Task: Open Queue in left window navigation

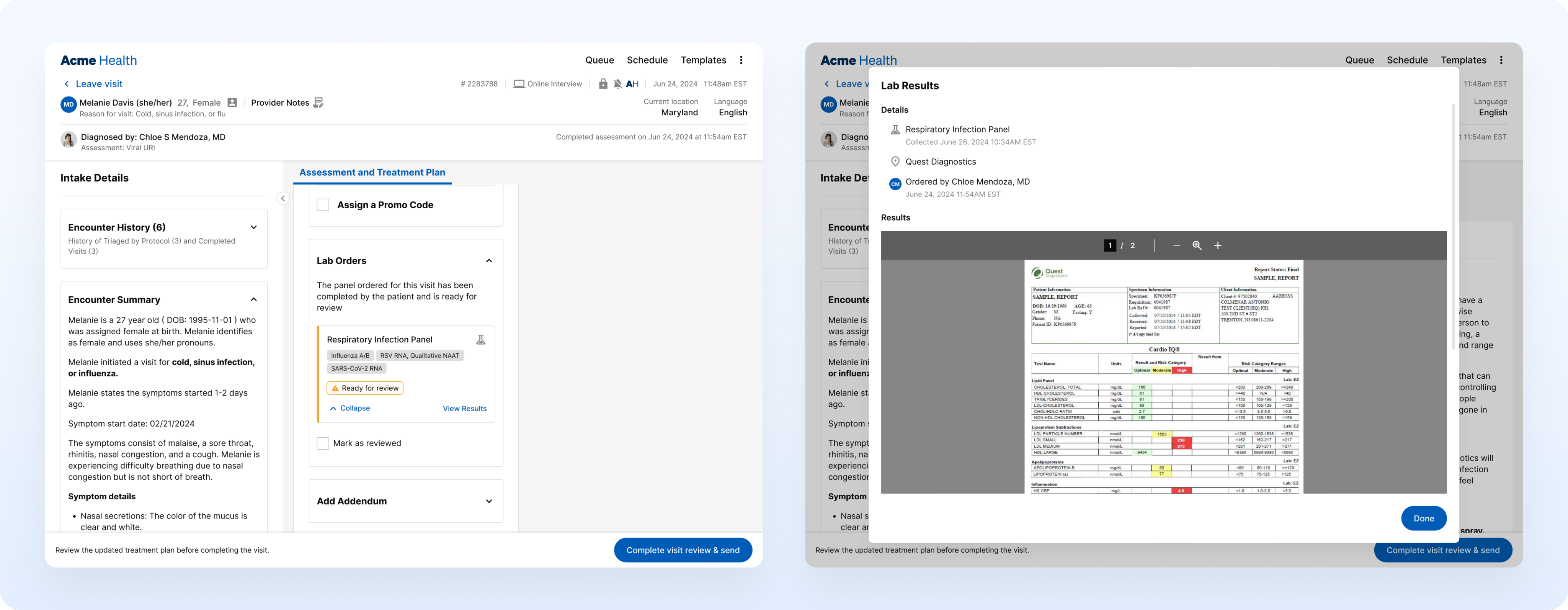Action: pos(599,60)
